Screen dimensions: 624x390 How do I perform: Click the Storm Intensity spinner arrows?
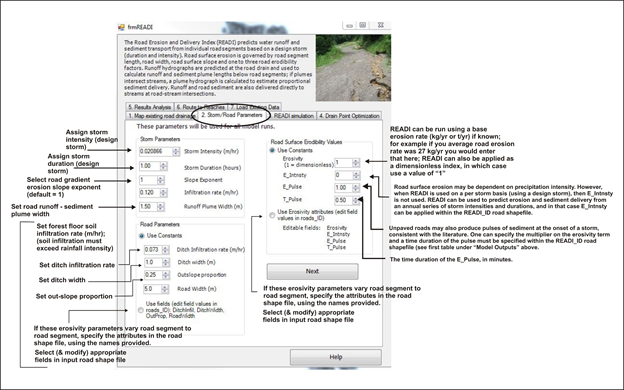pyautogui.click(x=176, y=152)
